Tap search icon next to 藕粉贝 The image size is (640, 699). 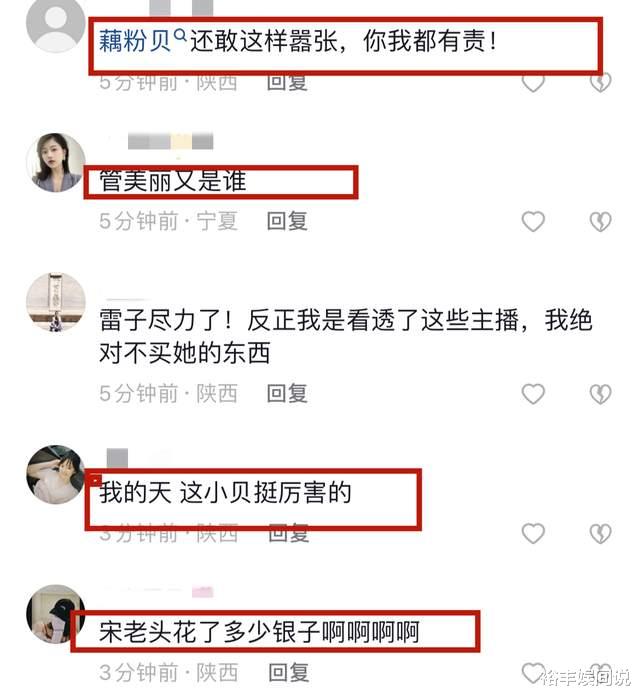pos(180,35)
